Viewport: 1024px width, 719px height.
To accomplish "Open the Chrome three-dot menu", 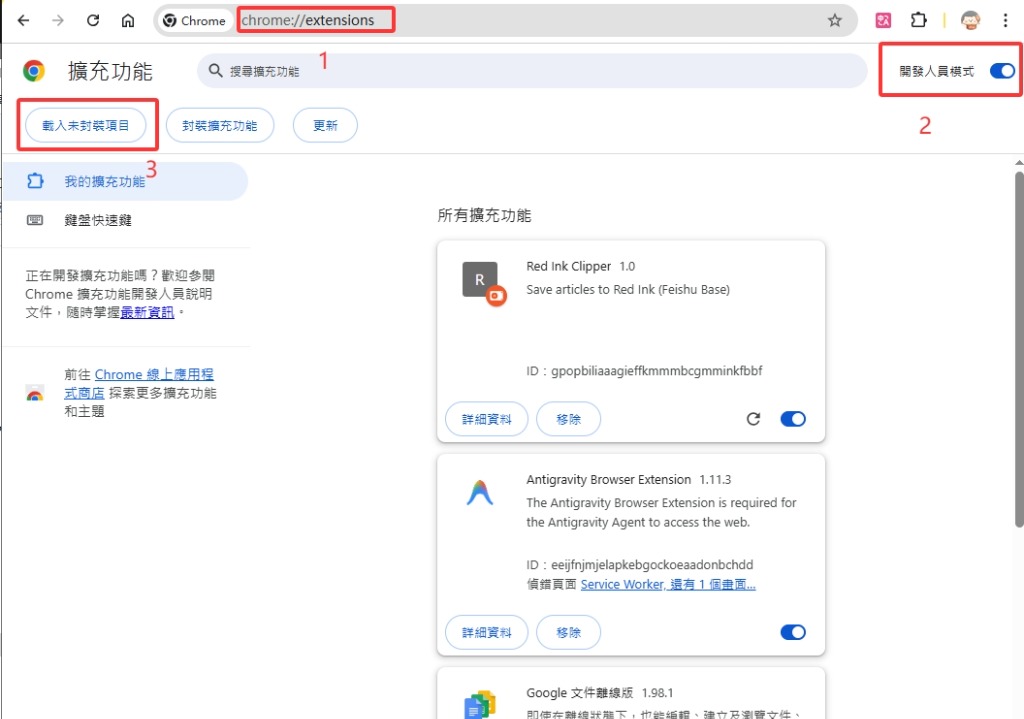I will click(1005, 20).
